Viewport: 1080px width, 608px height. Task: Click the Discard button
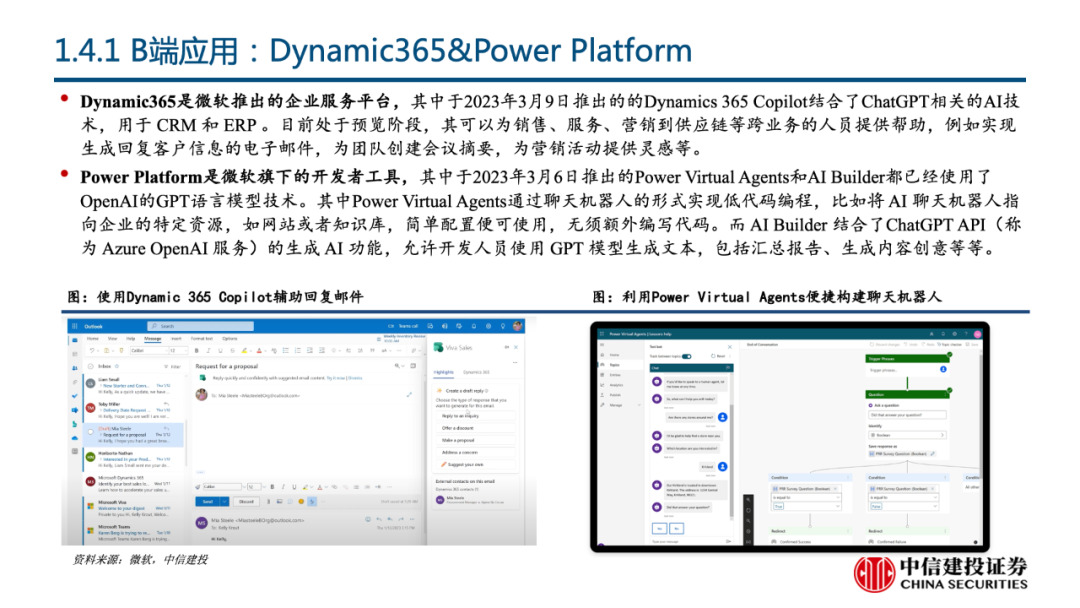click(247, 501)
